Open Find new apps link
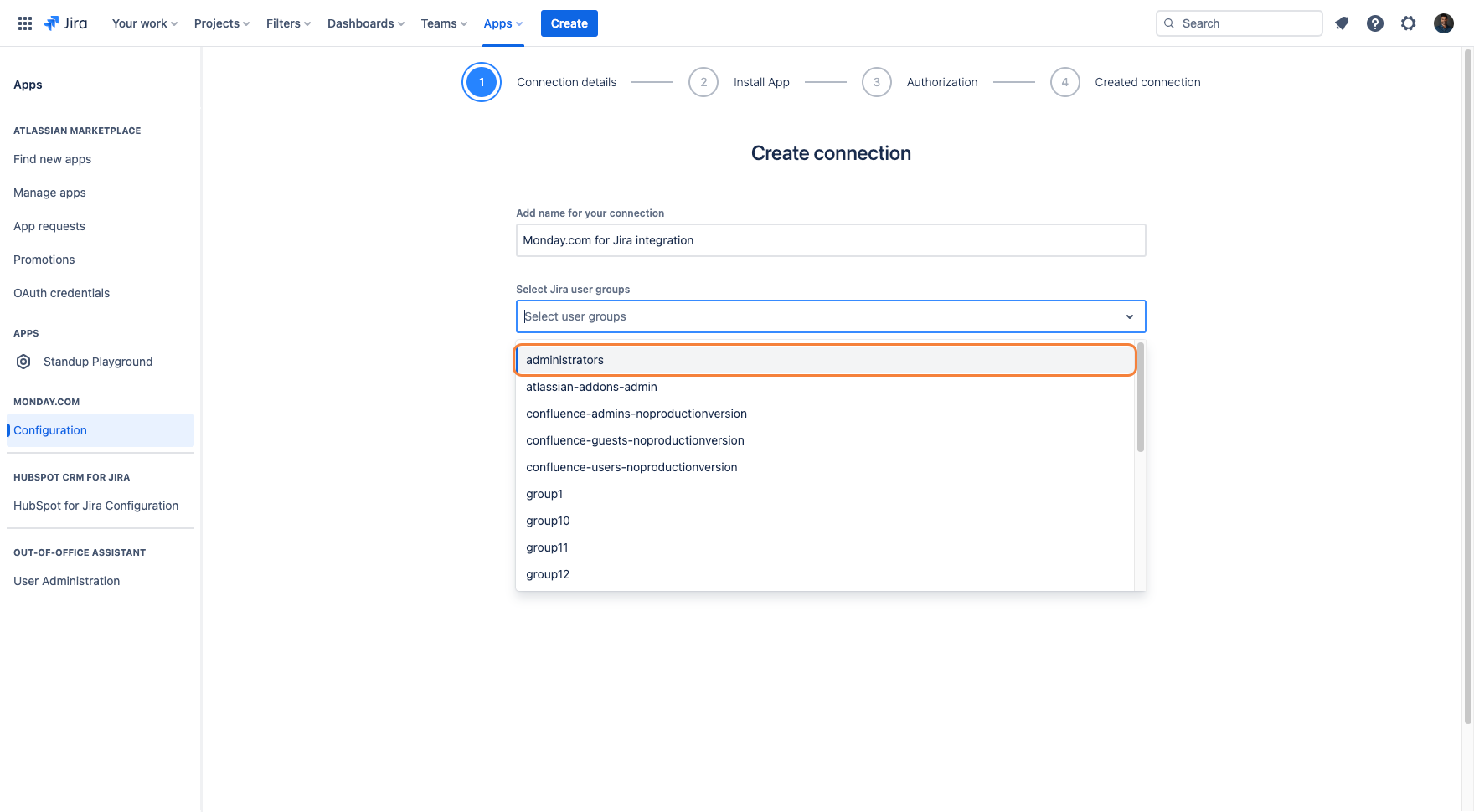The height and width of the screenshot is (812, 1474). tap(52, 159)
